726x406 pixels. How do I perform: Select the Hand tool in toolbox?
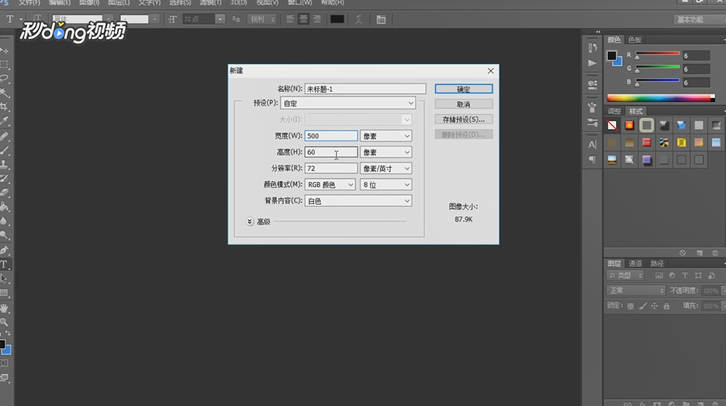click(x=5, y=308)
